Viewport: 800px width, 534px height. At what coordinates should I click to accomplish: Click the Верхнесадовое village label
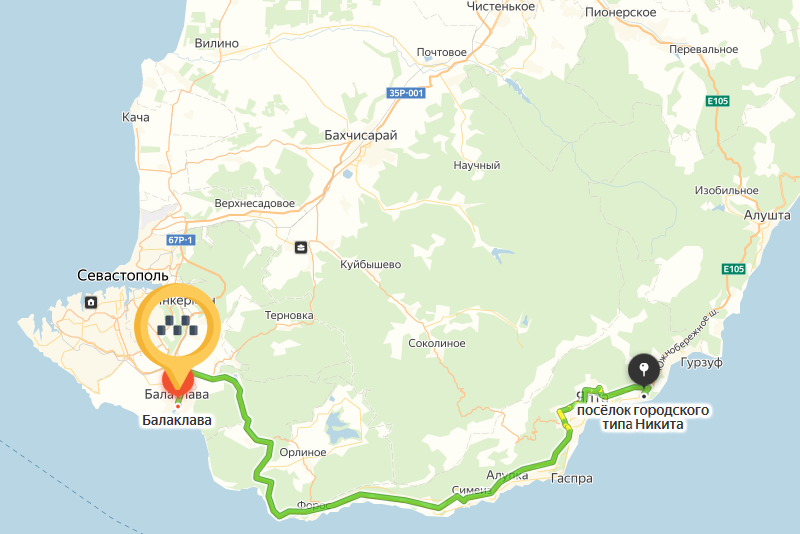pyautogui.click(x=255, y=204)
